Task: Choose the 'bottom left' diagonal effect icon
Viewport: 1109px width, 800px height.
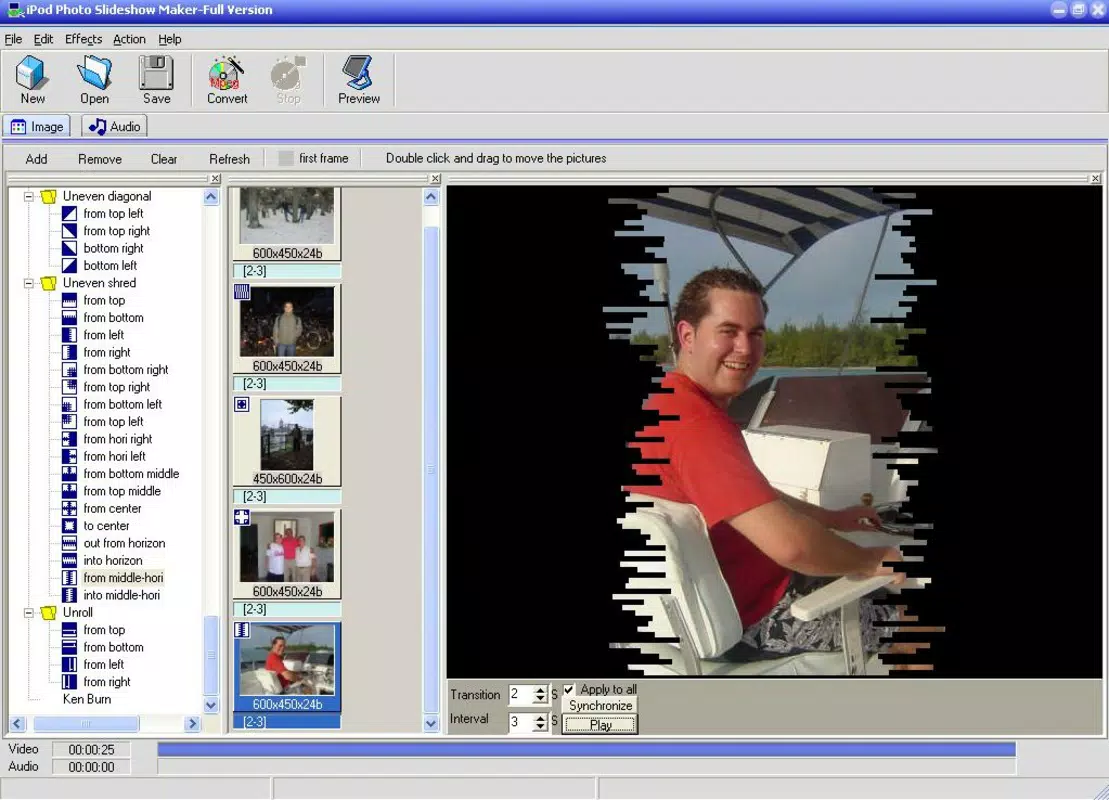Action: (69, 266)
